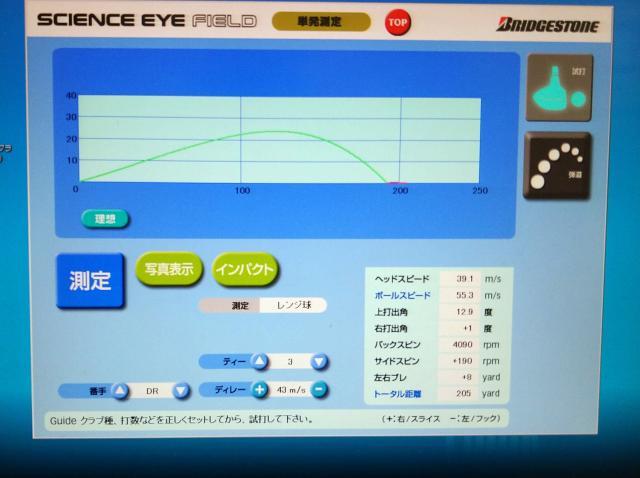This screenshot has width=640, height=478.
Task: Click the tee value 3 field
Action: 290,362
